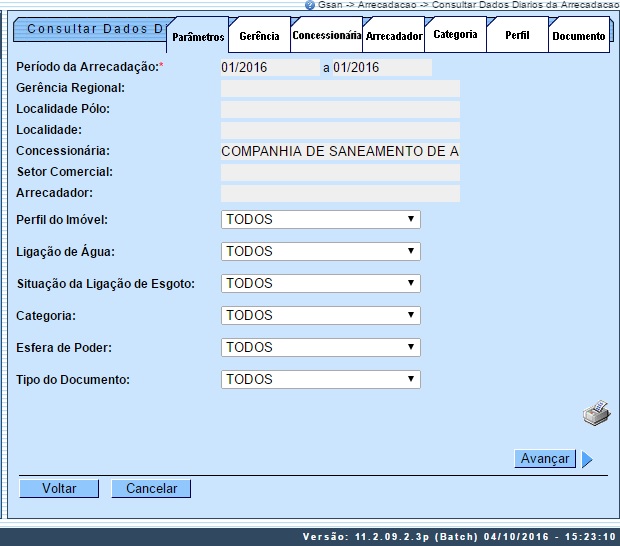The image size is (620, 546).
Task: Go to the Categoria tab
Action: tap(455, 34)
